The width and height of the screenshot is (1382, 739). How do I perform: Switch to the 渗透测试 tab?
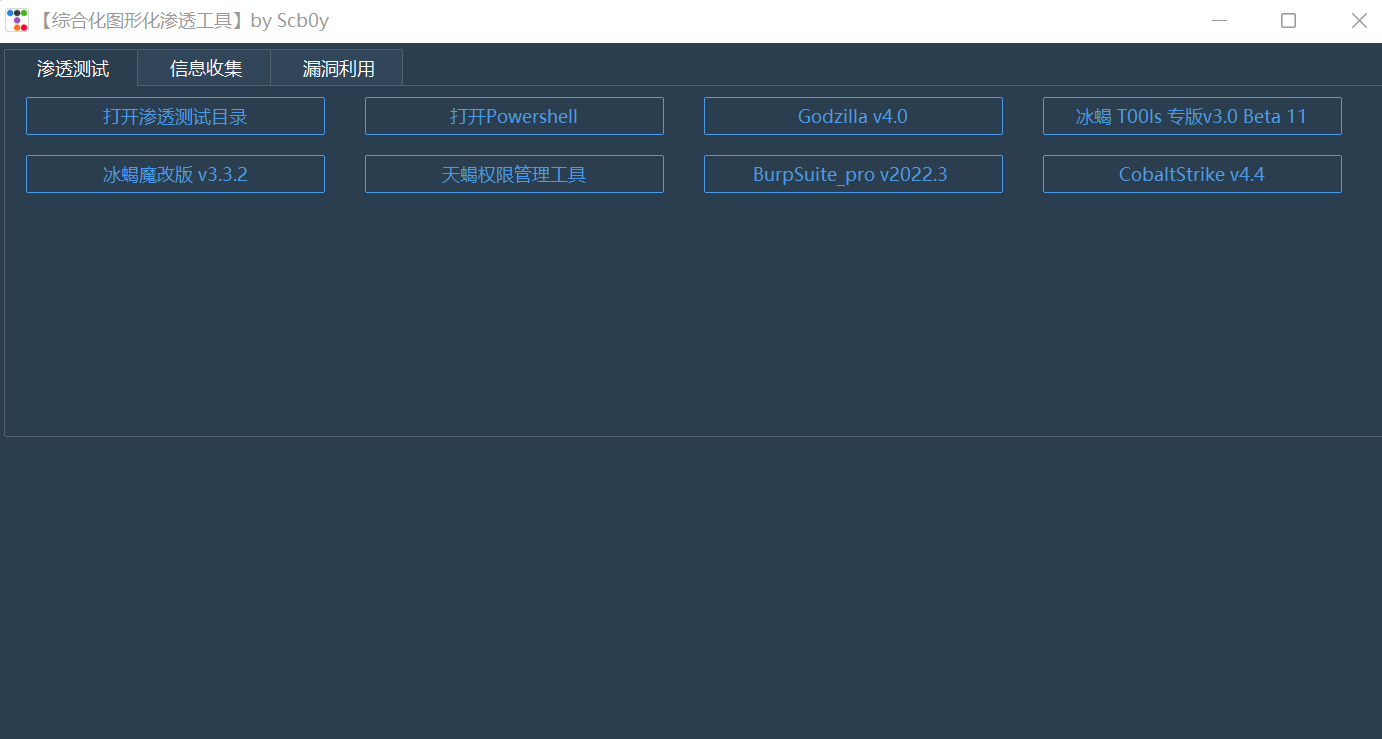tap(72, 68)
